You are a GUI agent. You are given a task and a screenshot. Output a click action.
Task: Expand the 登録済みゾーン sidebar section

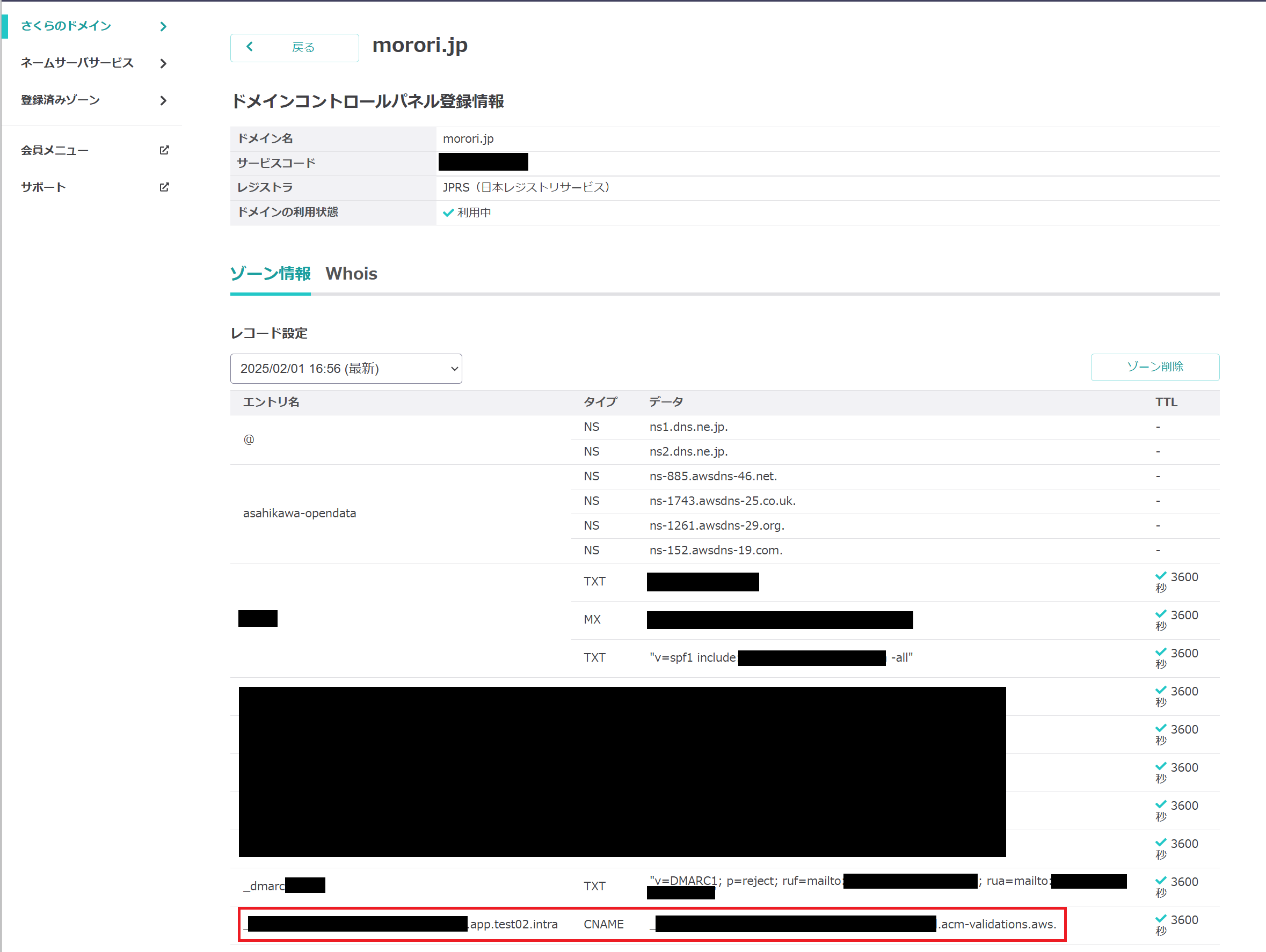[60, 101]
